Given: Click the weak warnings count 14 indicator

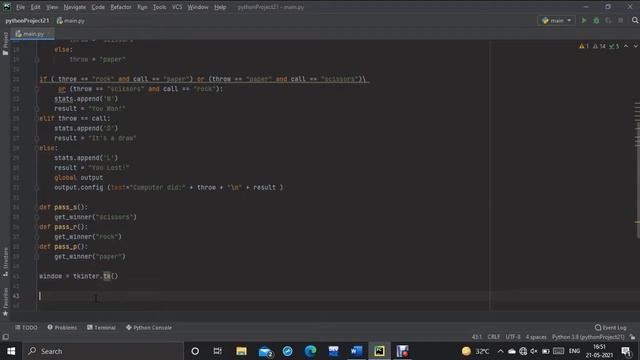Looking at the screenshot, I should 599,46.
